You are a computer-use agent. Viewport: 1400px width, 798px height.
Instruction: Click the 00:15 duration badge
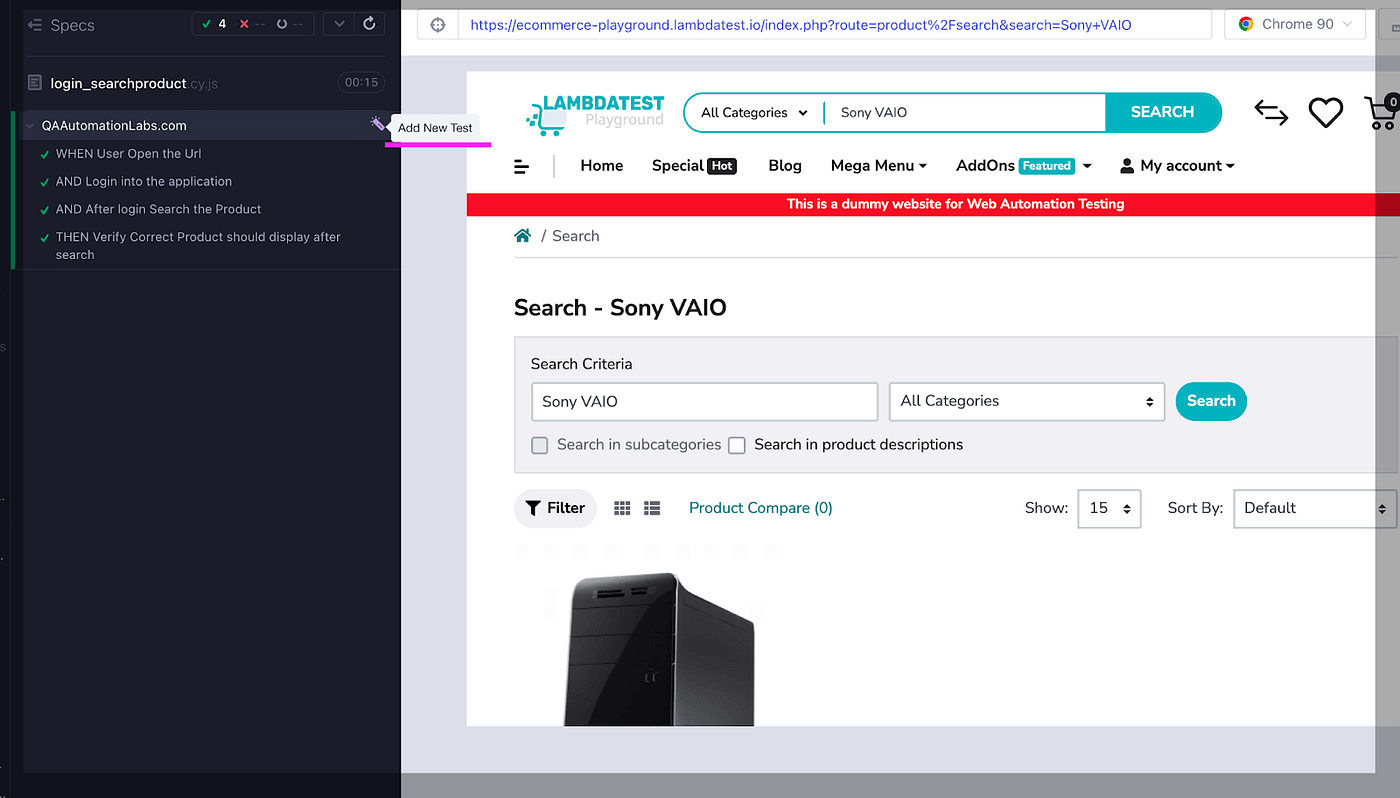pos(361,83)
